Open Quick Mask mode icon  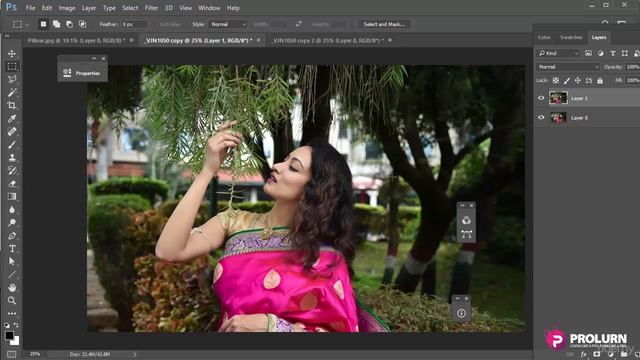[11, 354]
